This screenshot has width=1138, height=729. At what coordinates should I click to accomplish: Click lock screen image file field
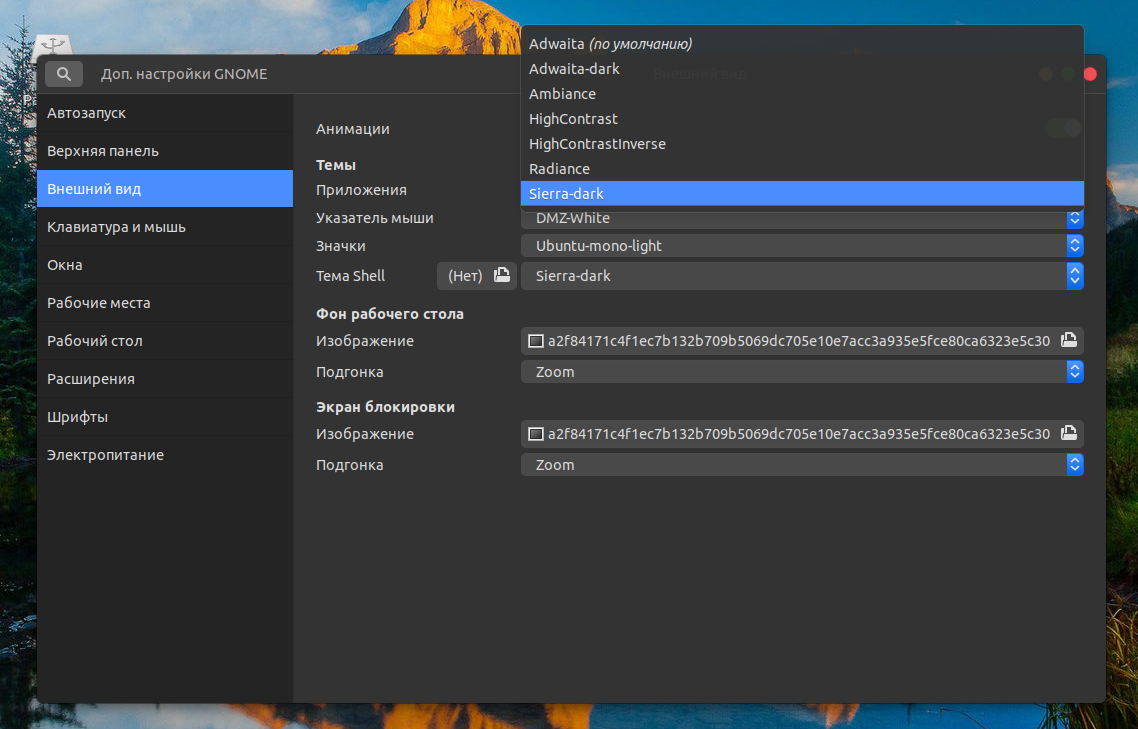[x=802, y=433]
